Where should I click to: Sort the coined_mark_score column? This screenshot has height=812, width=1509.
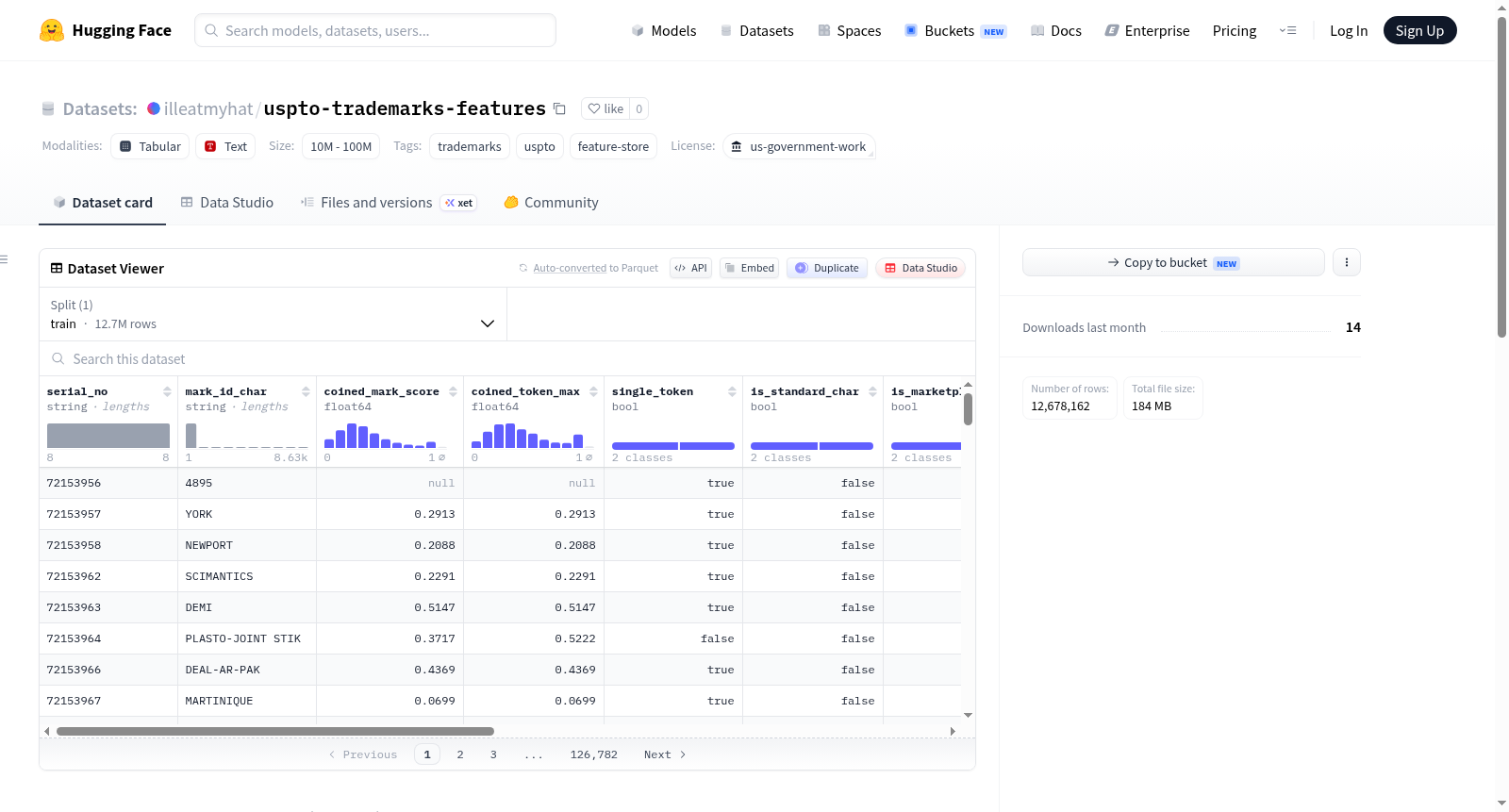click(x=453, y=391)
